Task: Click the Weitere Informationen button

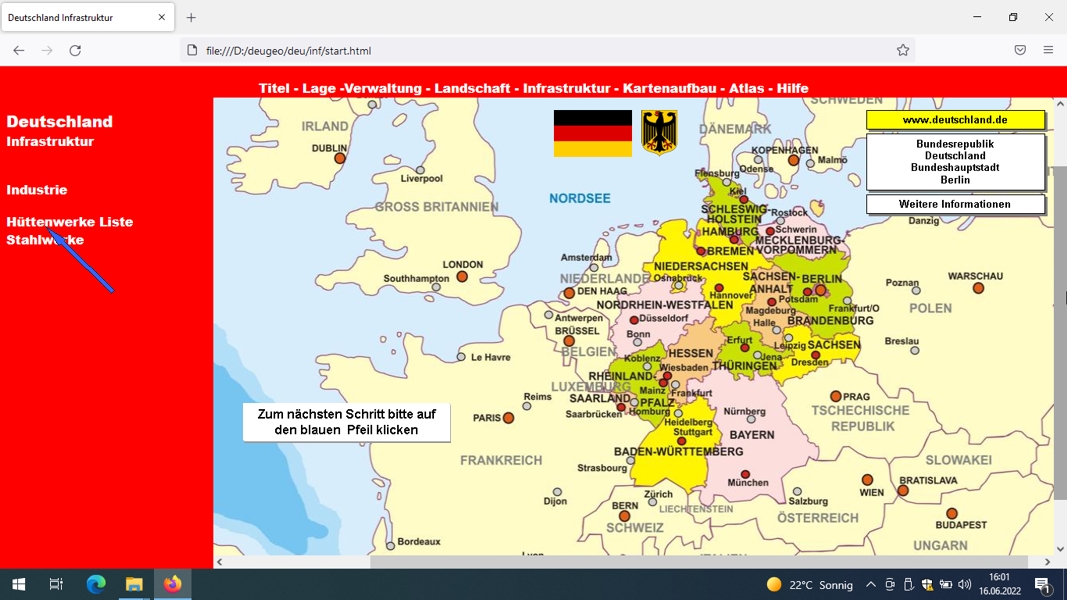Action: pyautogui.click(x=955, y=204)
